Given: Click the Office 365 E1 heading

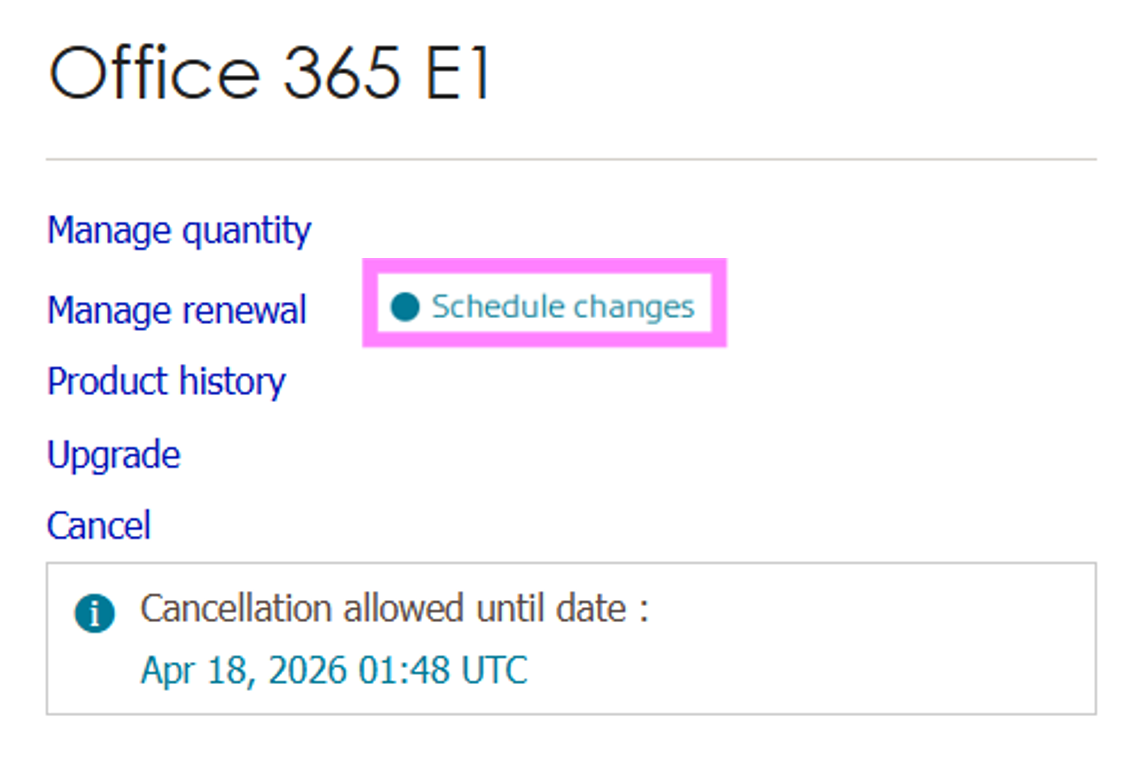Looking at the screenshot, I should [x=270, y=73].
